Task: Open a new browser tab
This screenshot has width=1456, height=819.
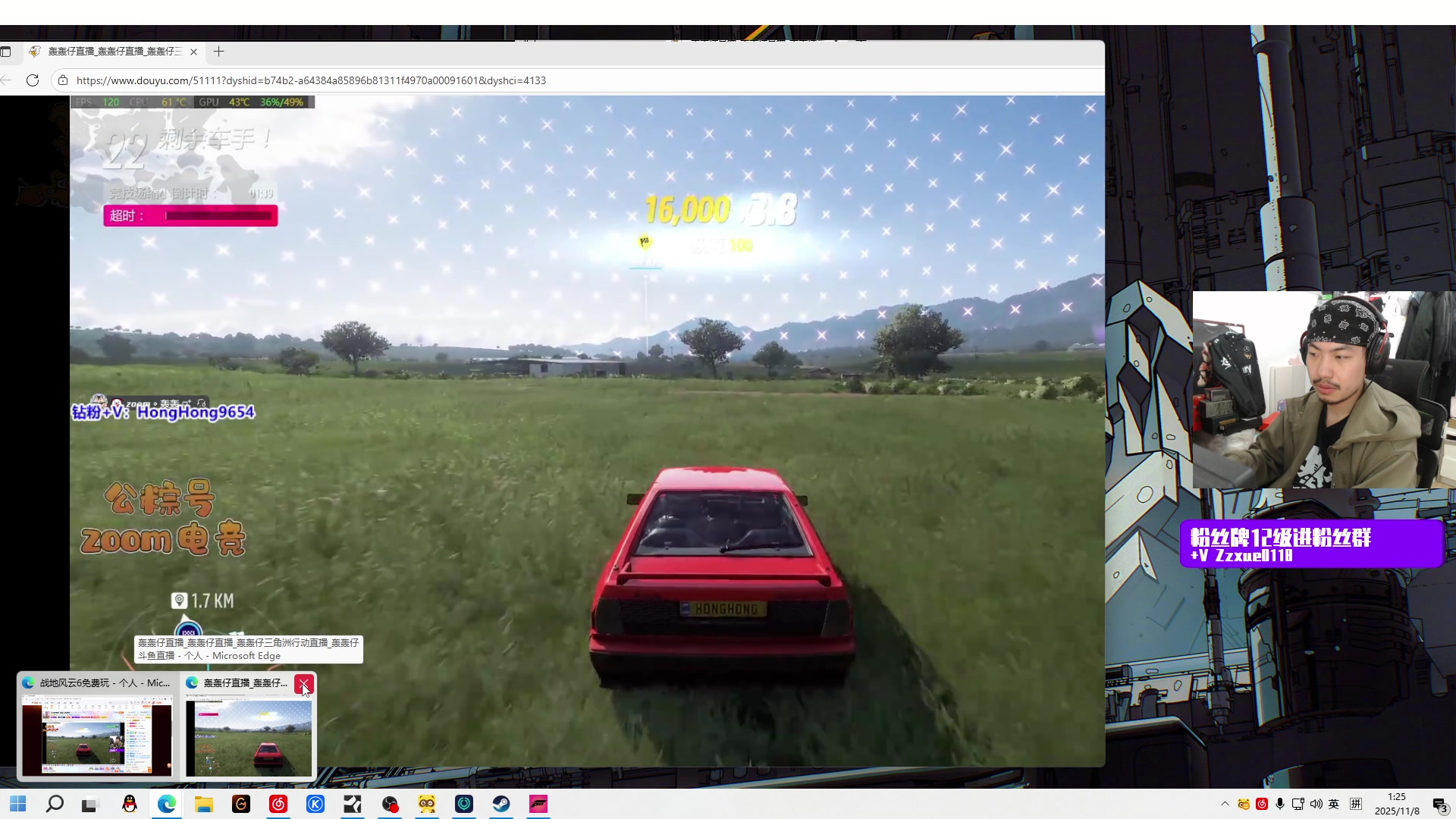Action: tap(218, 52)
